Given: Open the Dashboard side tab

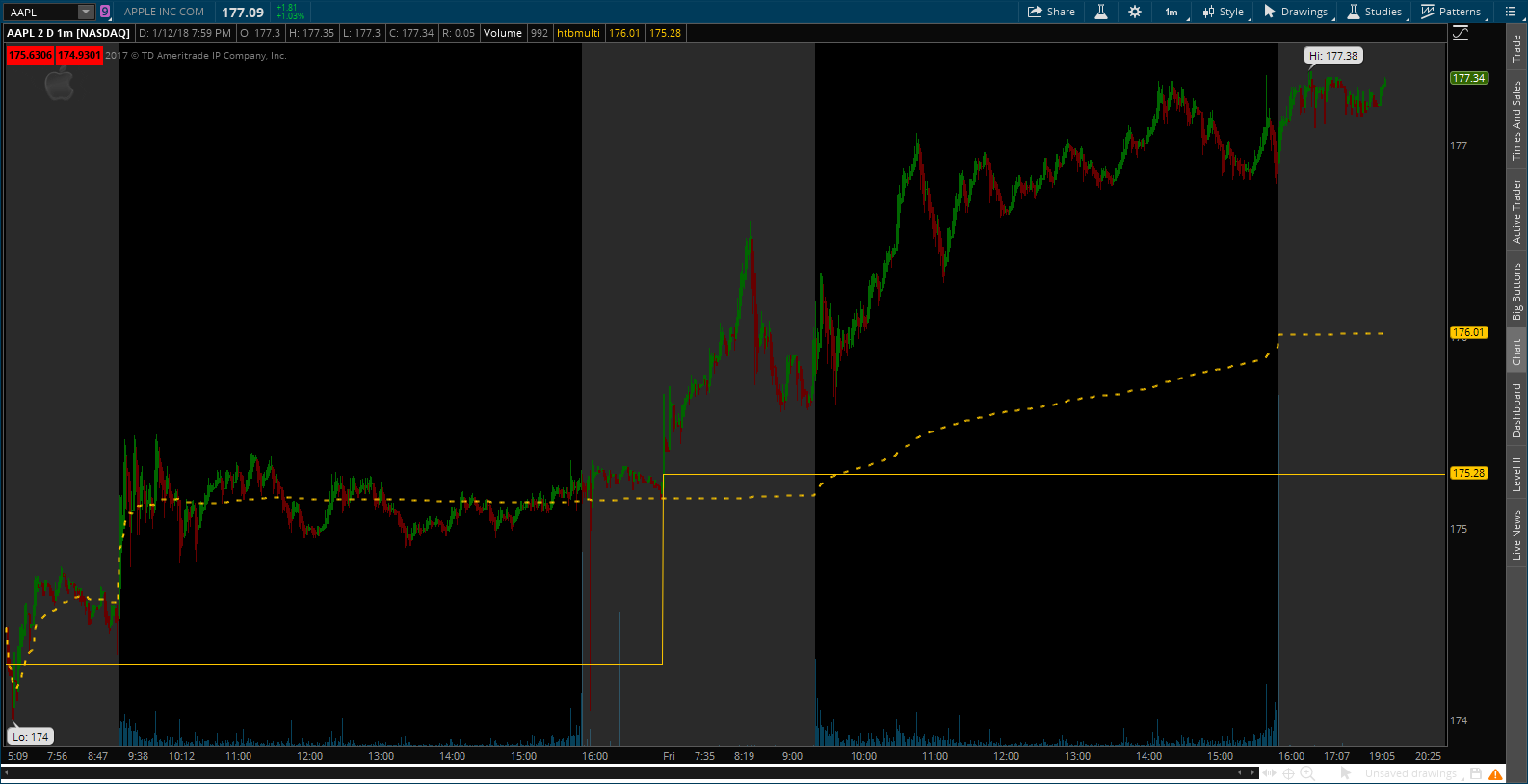Looking at the screenshot, I should tap(1516, 410).
